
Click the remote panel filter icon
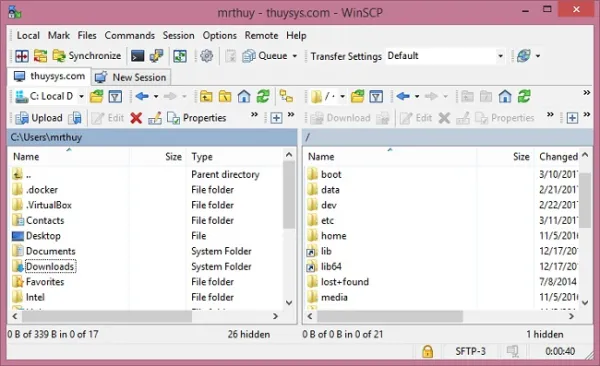pyautogui.click(x=376, y=96)
